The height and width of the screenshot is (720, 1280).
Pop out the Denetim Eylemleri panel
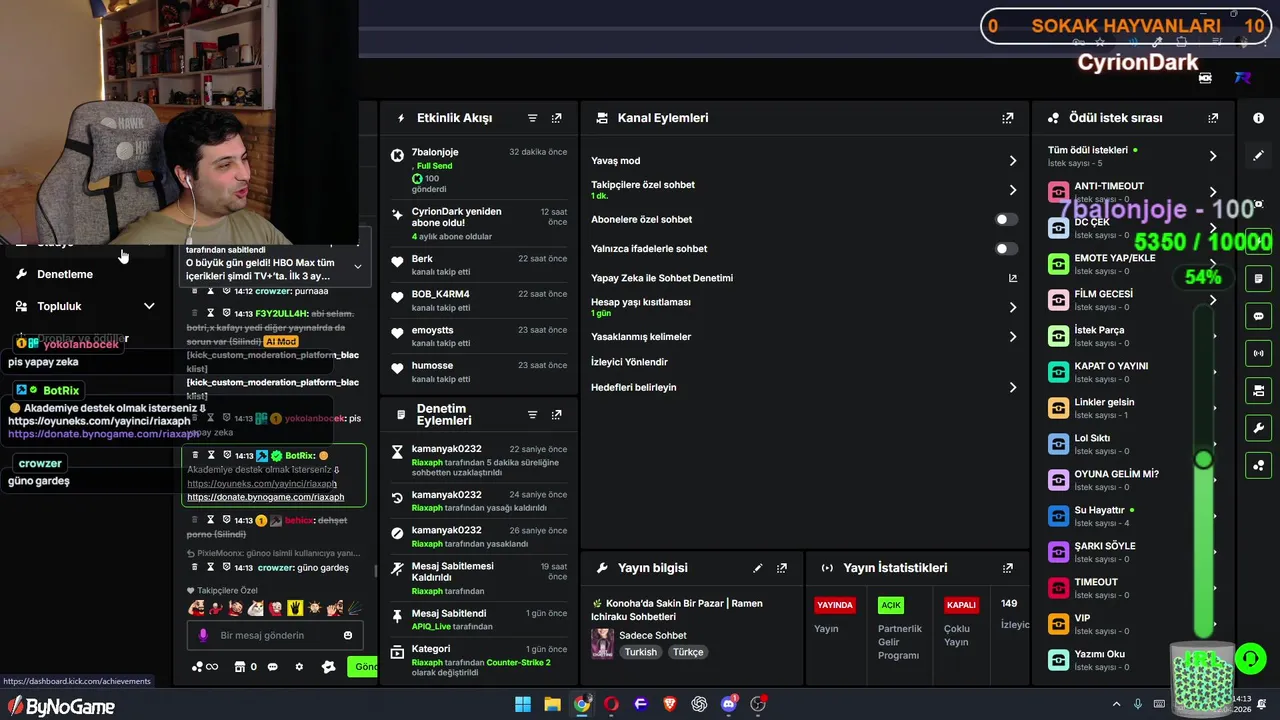click(557, 415)
